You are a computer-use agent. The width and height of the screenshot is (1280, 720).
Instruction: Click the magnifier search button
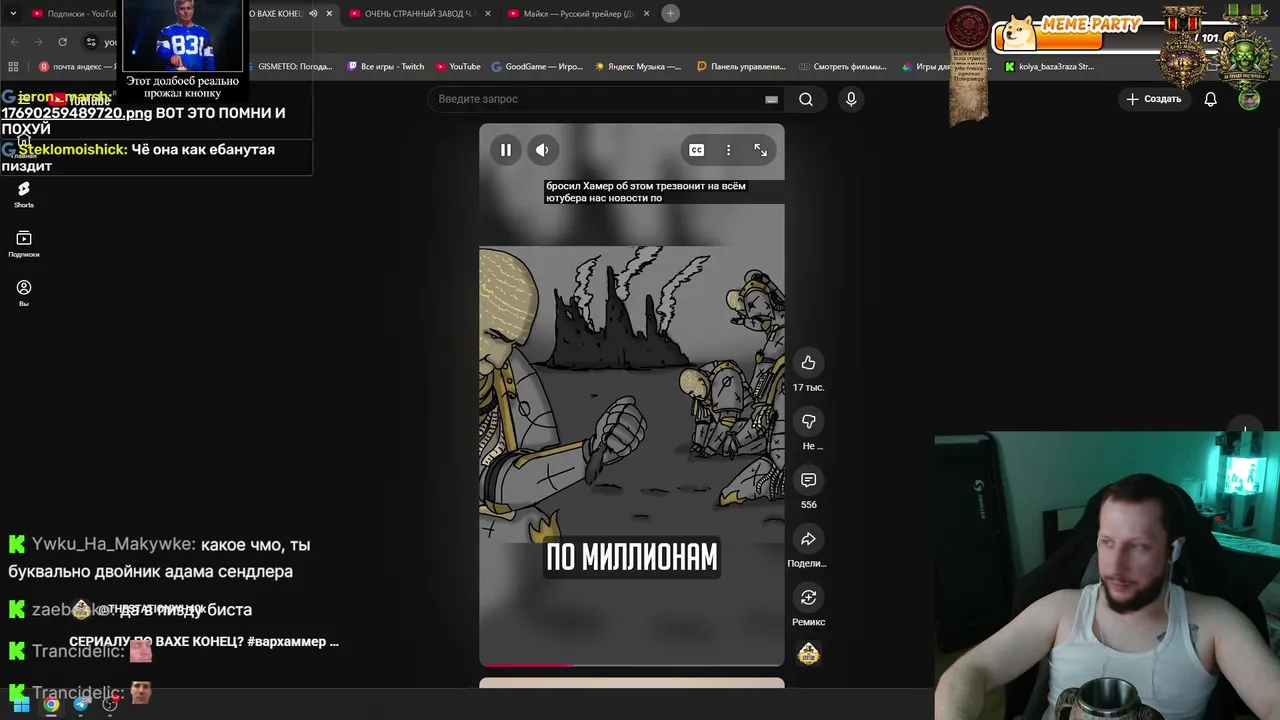tap(806, 99)
